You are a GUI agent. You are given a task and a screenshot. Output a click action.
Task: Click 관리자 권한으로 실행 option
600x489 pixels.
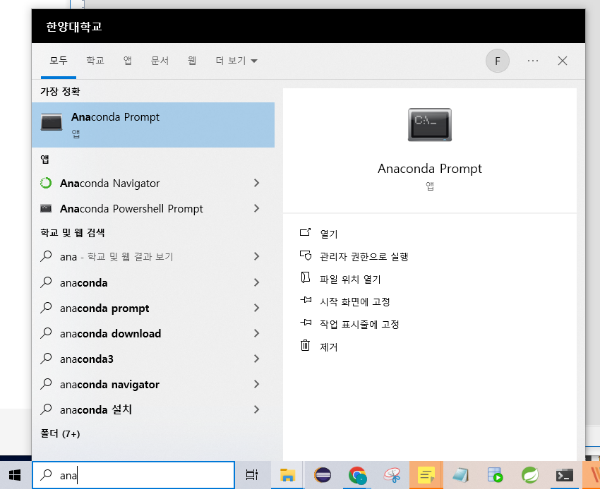[364, 256]
